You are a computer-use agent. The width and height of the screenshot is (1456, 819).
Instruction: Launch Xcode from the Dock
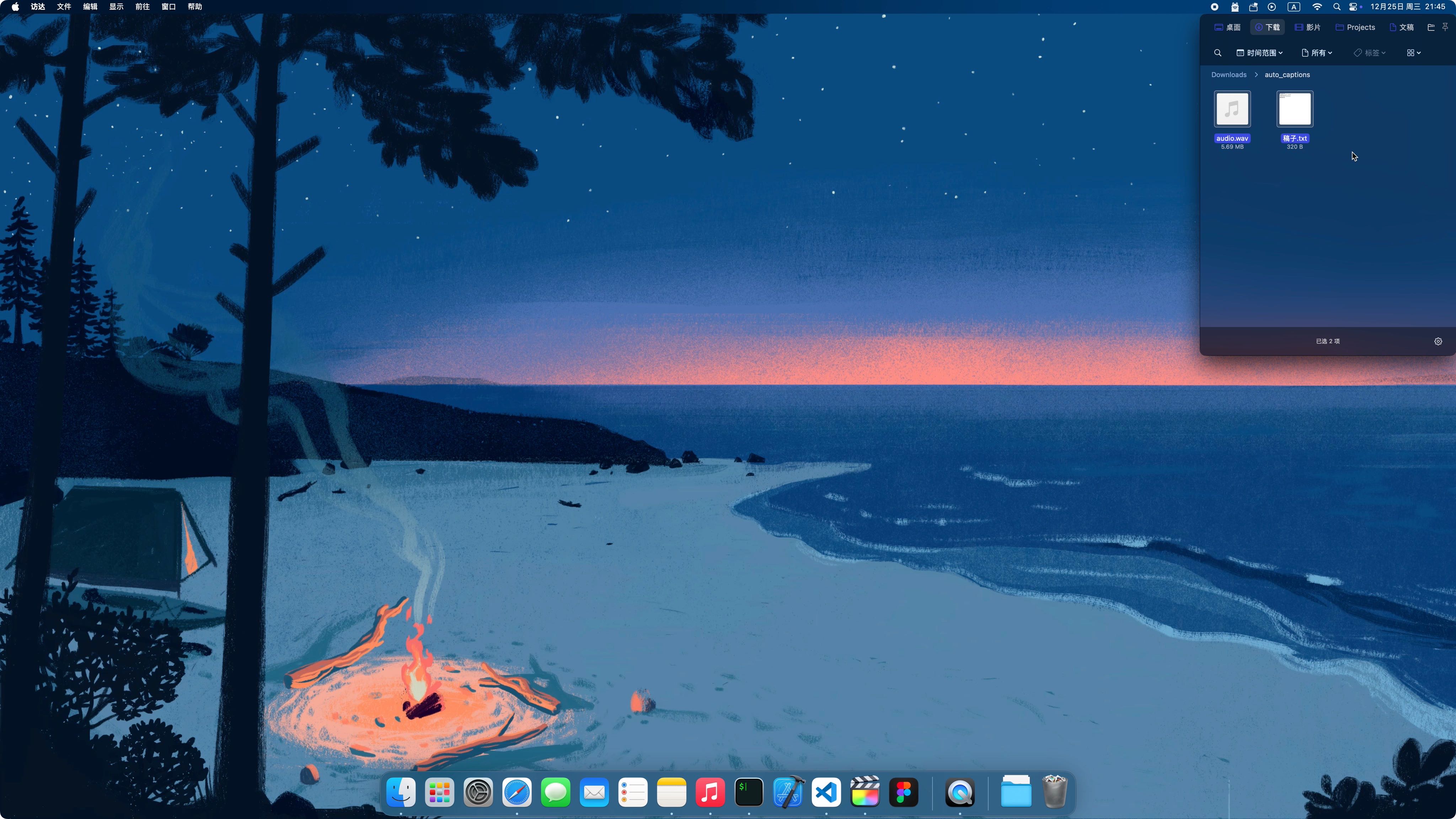click(x=788, y=792)
